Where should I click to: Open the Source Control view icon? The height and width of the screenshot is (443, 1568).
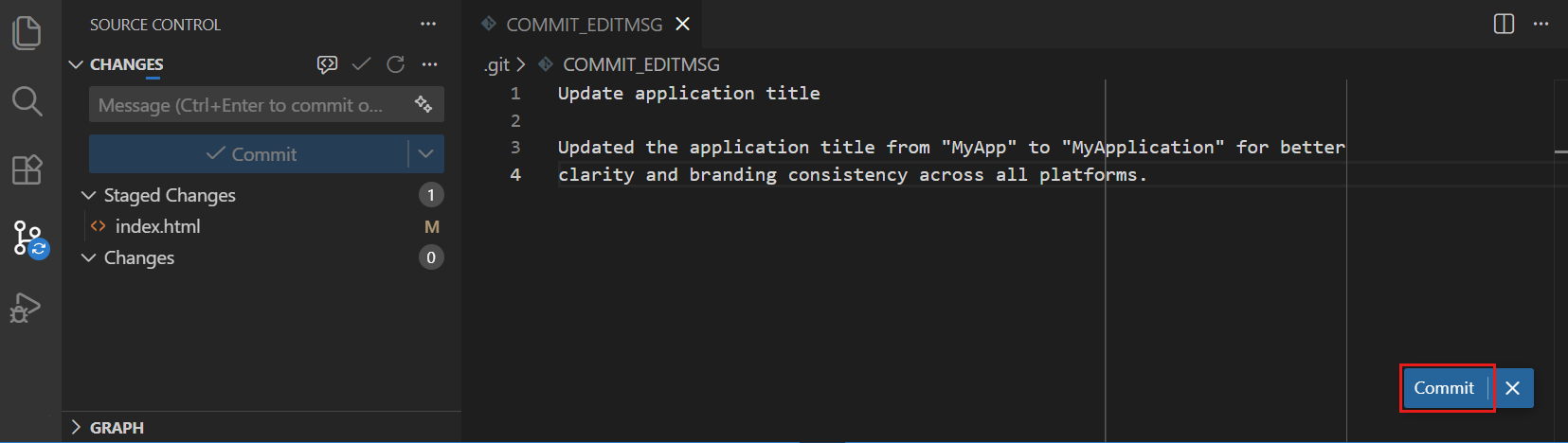27,237
